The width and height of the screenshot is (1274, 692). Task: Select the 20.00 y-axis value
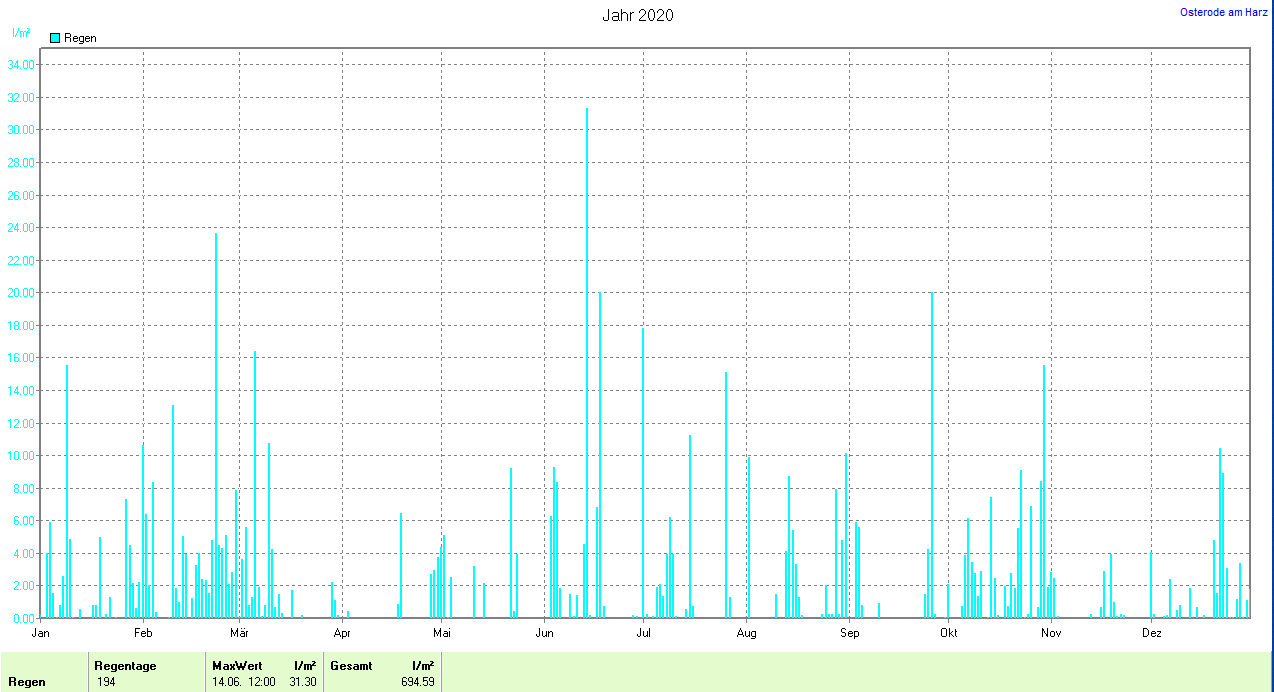[x=21, y=293]
